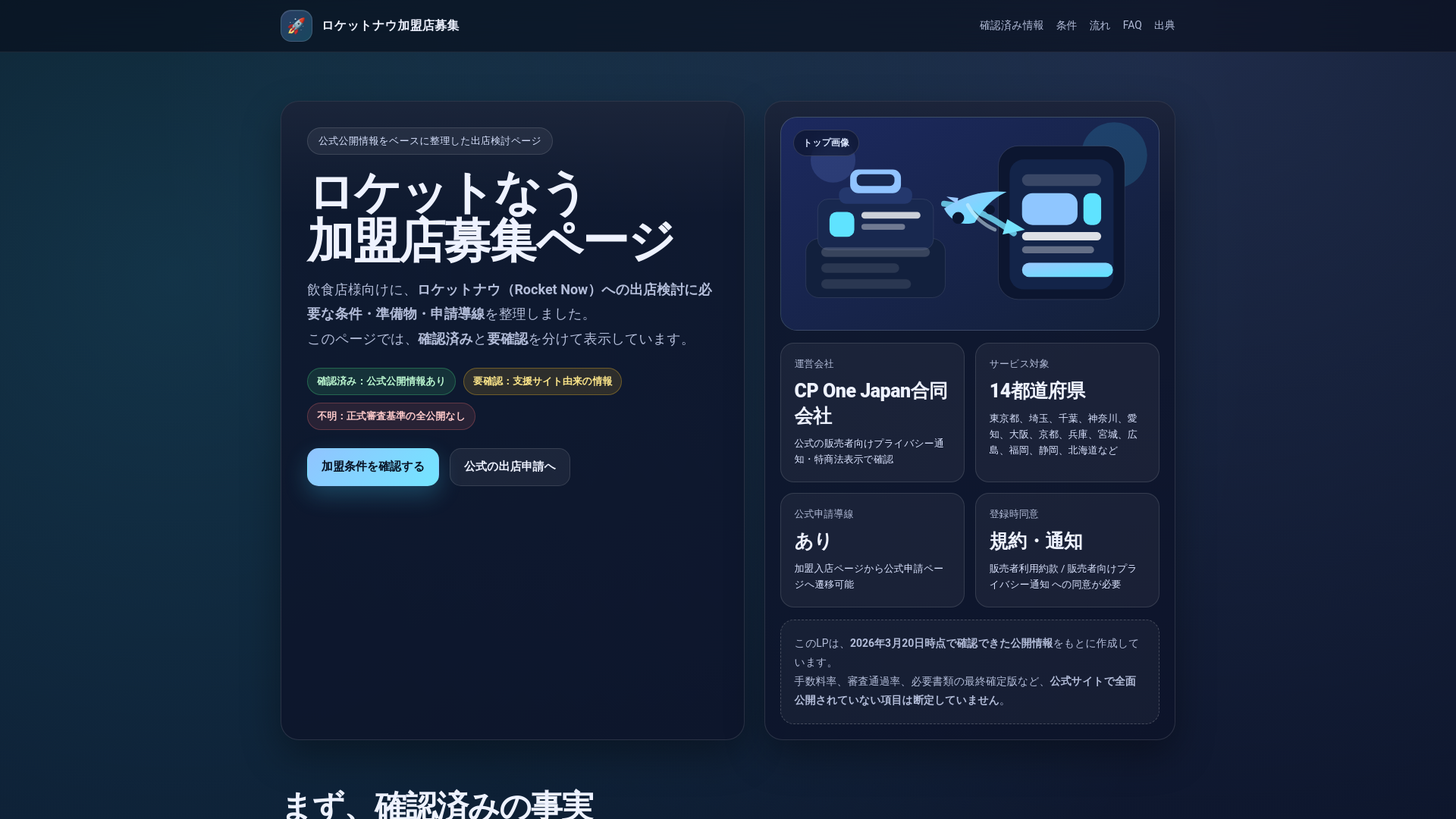Open the 確認済み情報 nav link

pyautogui.click(x=1011, y=26)
